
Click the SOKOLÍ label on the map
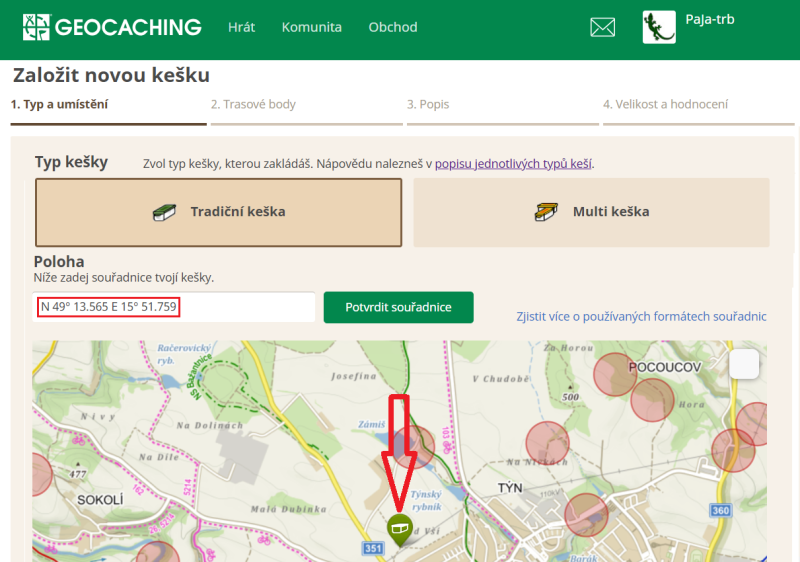click(100, 500)
